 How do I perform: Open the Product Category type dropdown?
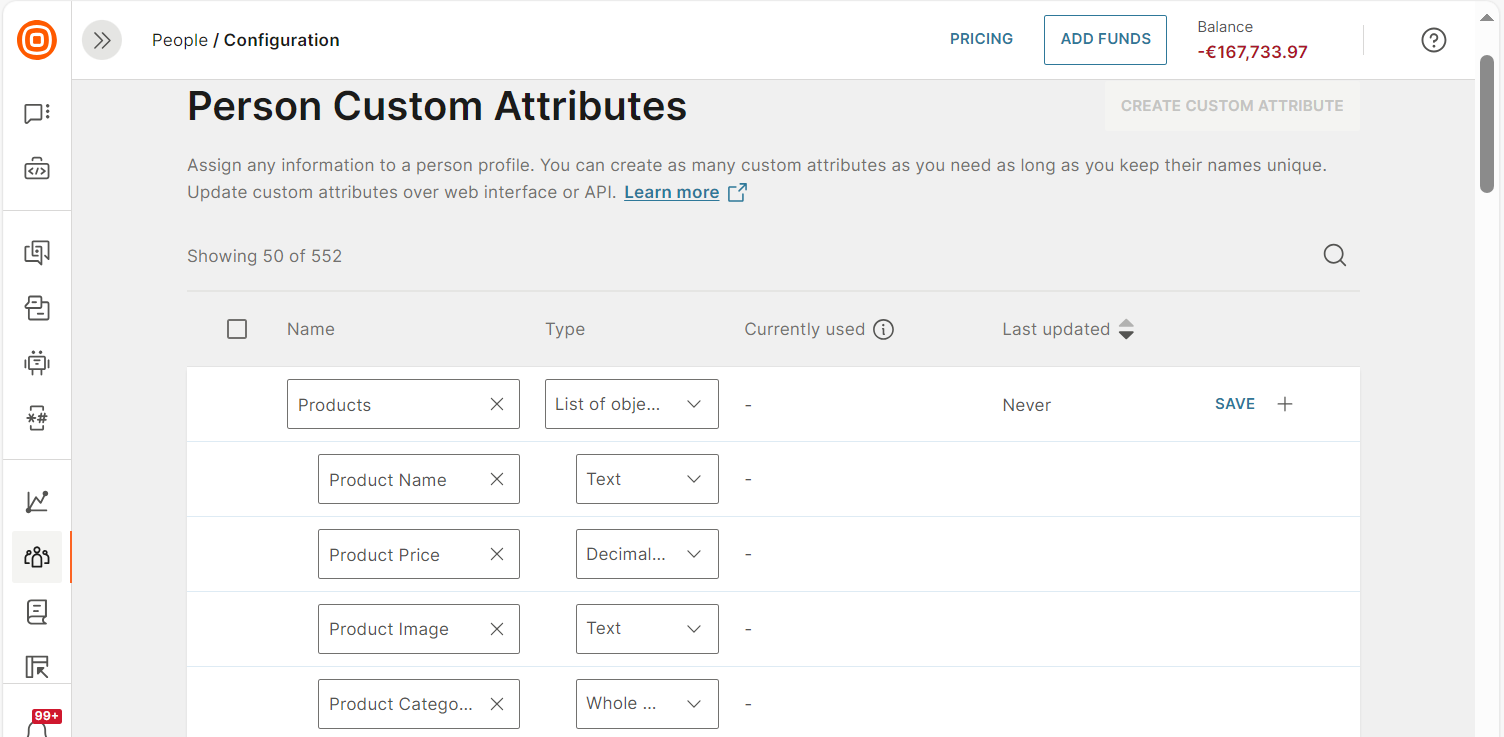[x=646, y=704]
